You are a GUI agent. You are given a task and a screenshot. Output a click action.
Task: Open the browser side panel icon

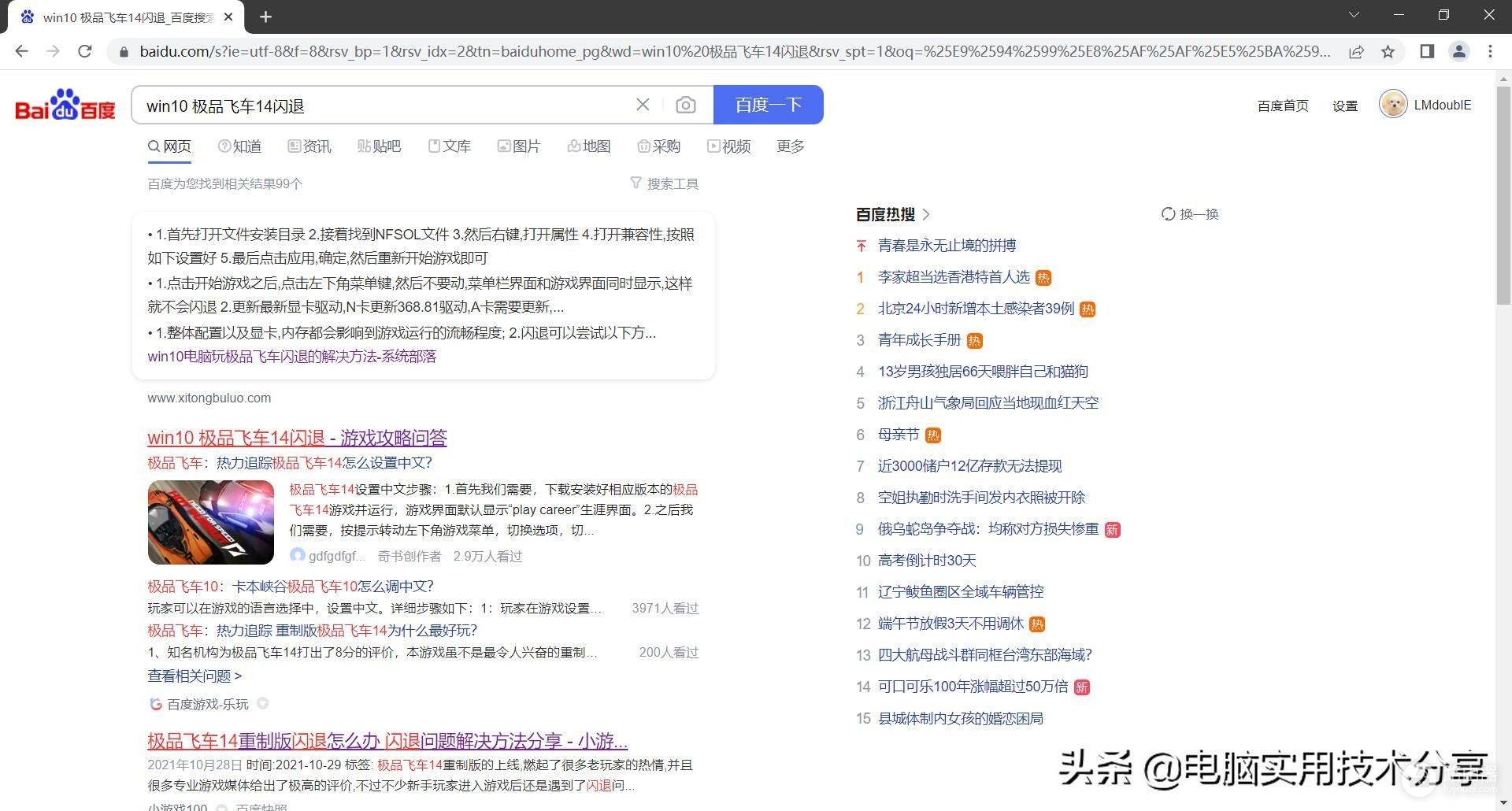coord(1426,52)
